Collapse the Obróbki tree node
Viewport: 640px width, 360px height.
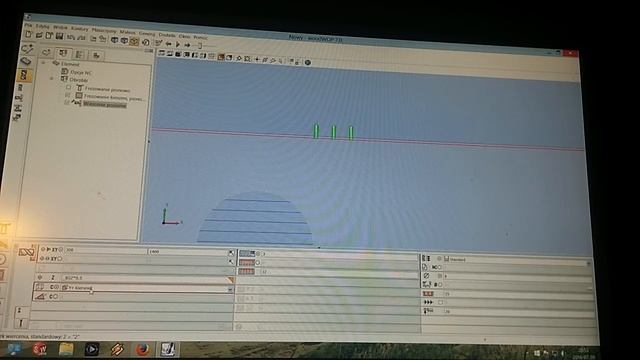[52, 79]
